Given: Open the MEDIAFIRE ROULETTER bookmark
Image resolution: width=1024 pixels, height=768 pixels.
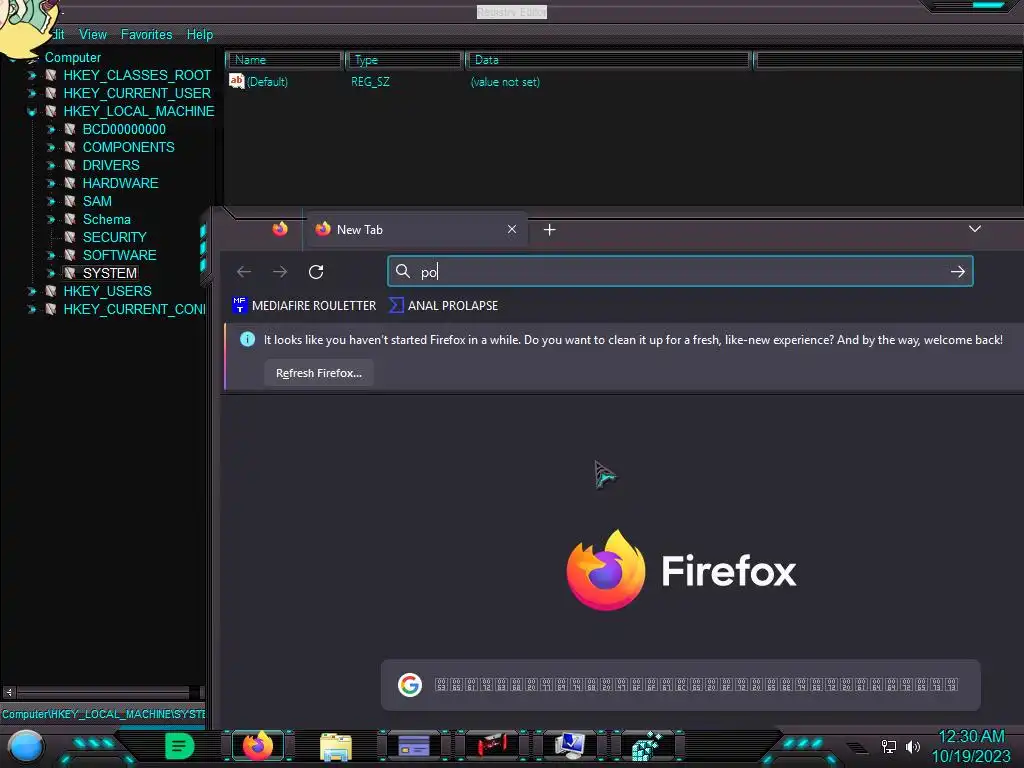Looking at the screenshot, I should 304,306.
